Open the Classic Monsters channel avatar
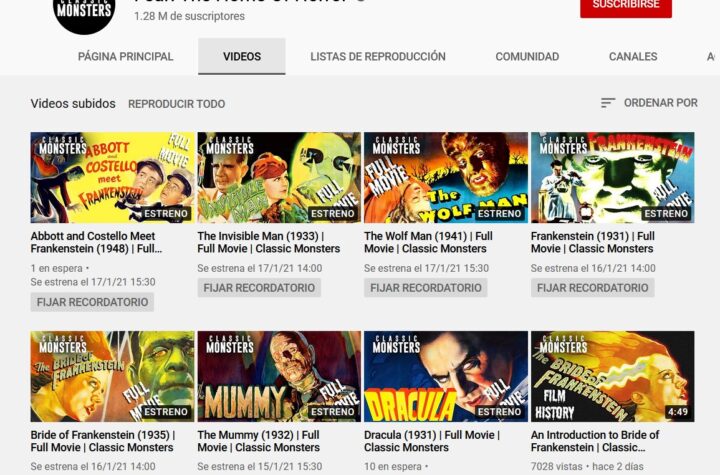This screenshot has height=475, width=720. [x=84, y=15]
